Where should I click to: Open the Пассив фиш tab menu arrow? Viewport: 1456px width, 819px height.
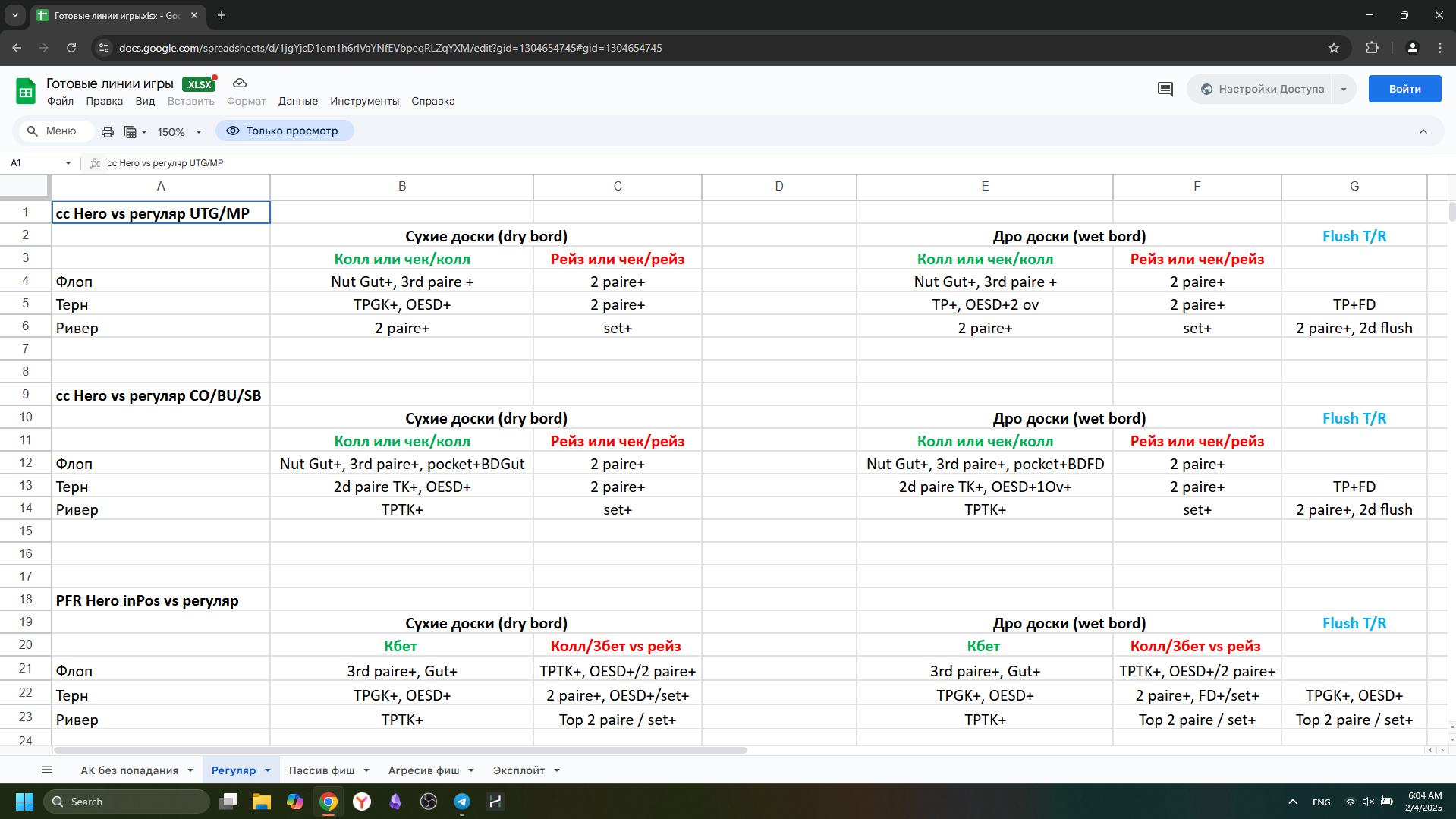tap(366, 770)
